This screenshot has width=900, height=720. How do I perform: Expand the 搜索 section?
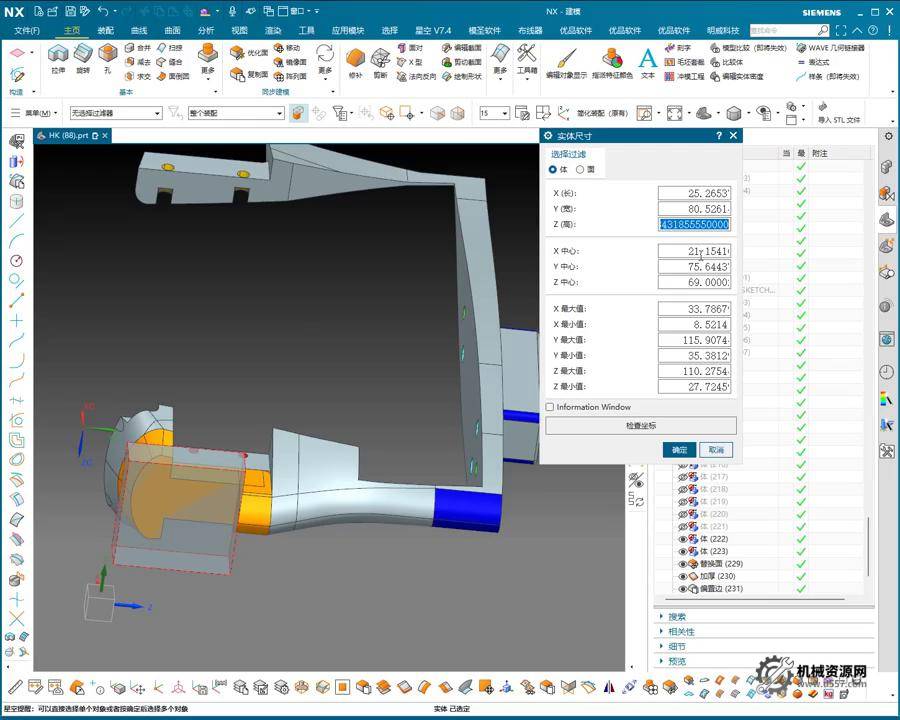(677, 617)
